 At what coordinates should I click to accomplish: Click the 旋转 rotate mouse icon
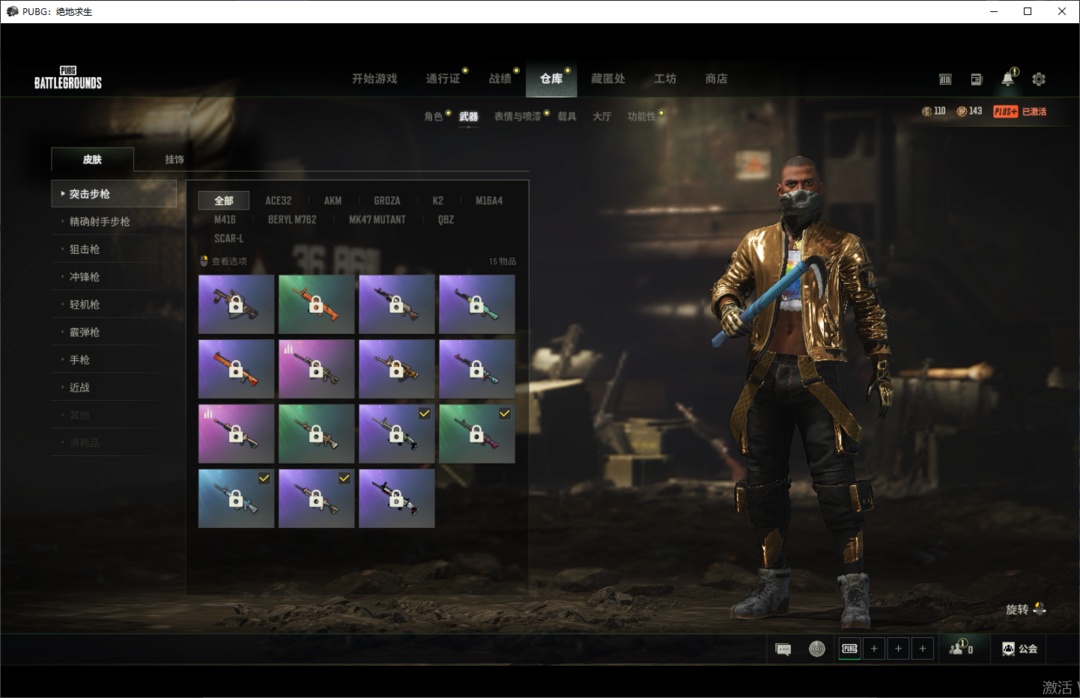tap(1039, 609)
